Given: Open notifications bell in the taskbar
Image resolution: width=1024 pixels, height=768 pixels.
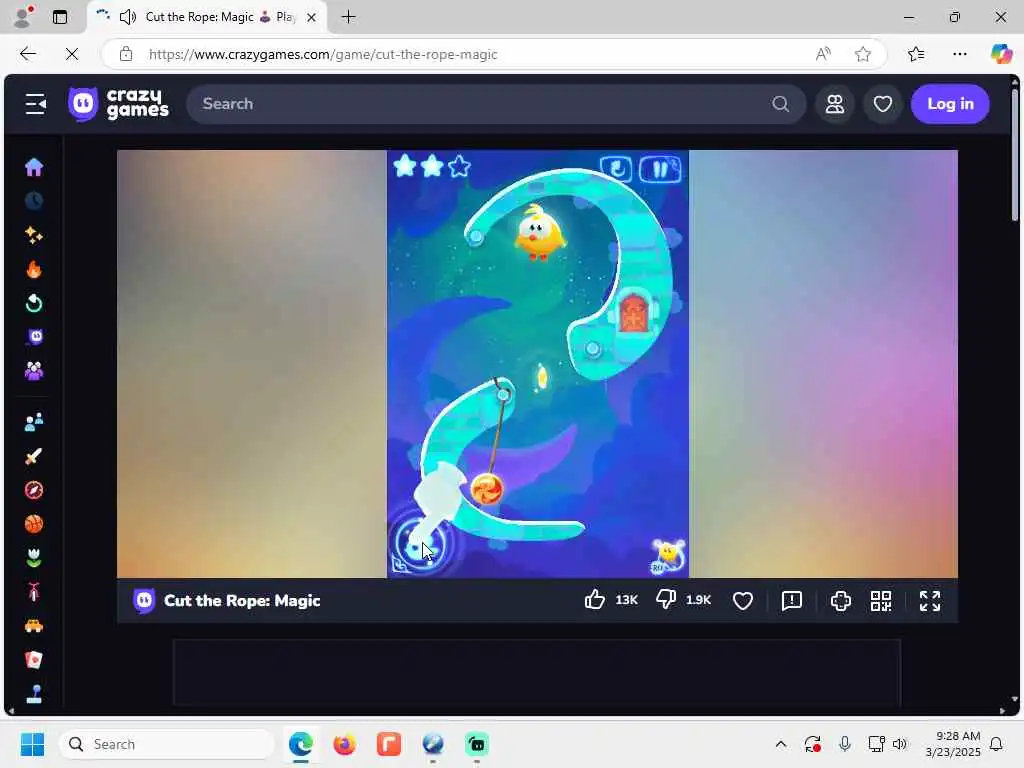Looking at the screenshot, I should [996, 744].
